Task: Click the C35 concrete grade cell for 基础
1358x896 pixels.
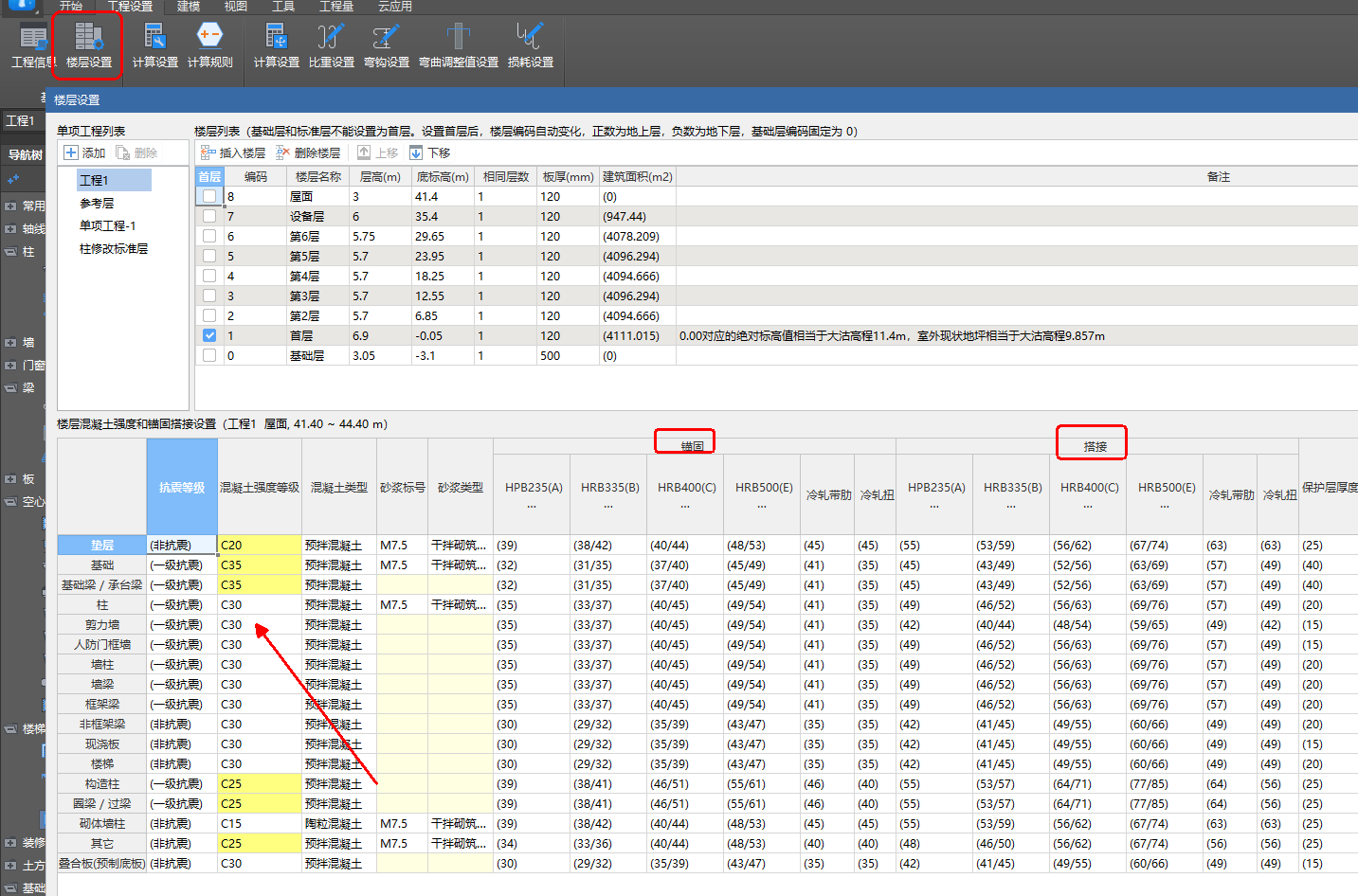Action: tap(260, 564)
